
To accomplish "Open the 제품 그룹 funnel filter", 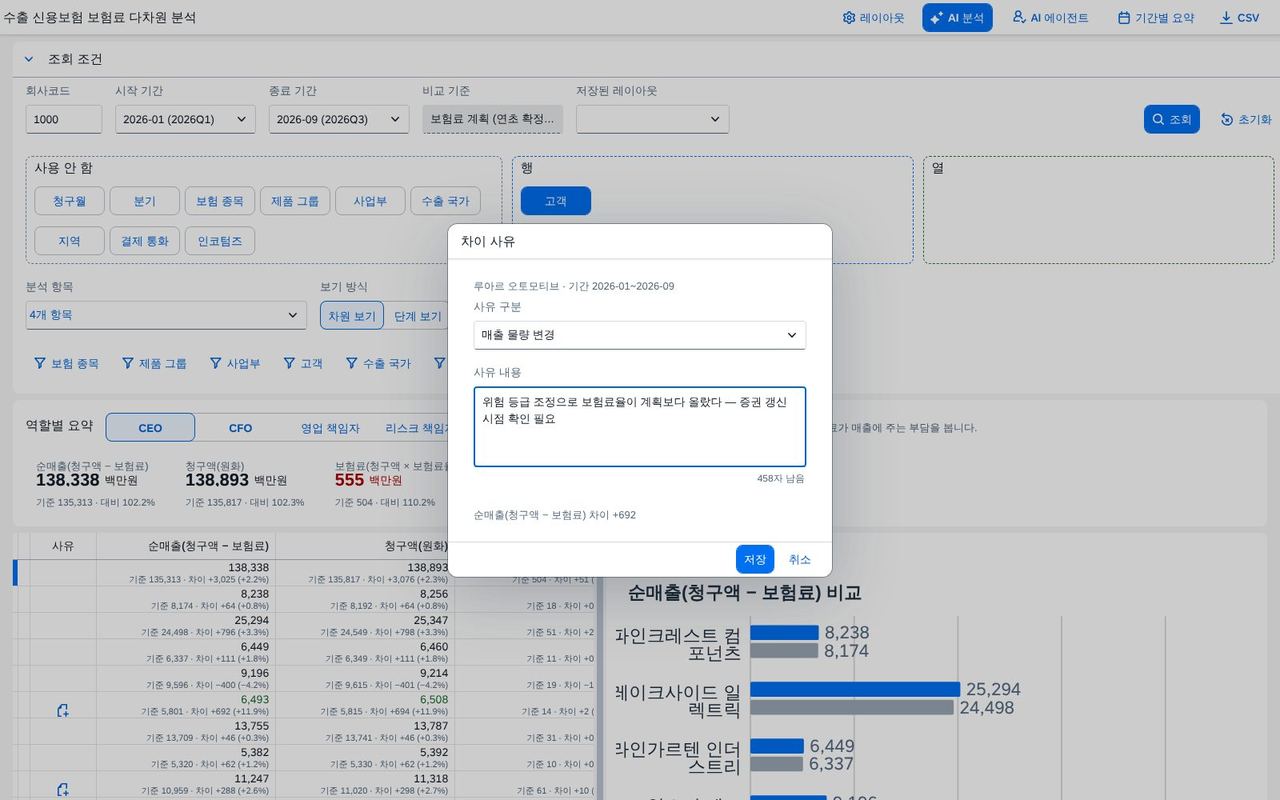I will (154, 363).
